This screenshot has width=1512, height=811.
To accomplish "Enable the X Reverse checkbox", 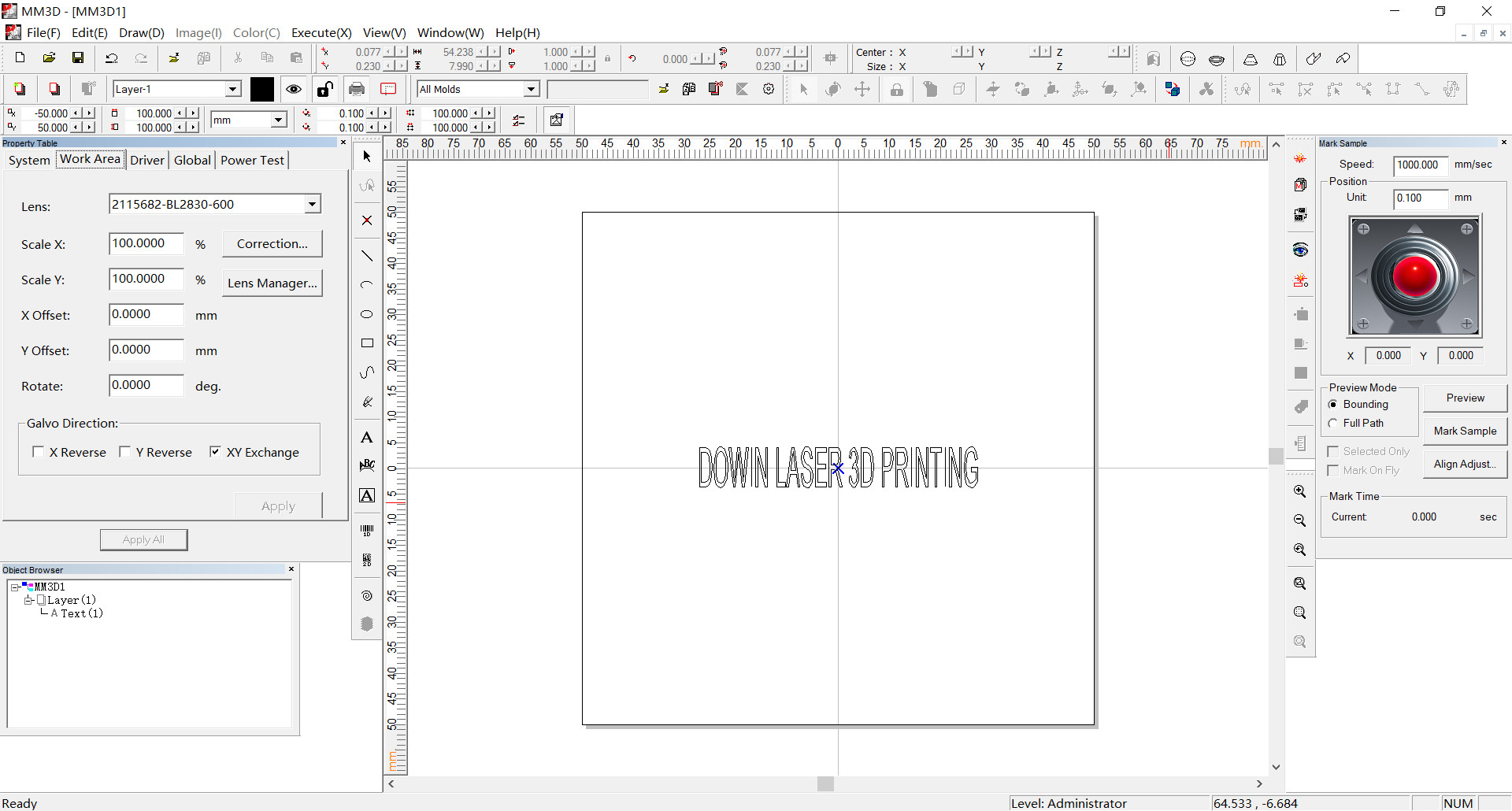I will (39, 452).
